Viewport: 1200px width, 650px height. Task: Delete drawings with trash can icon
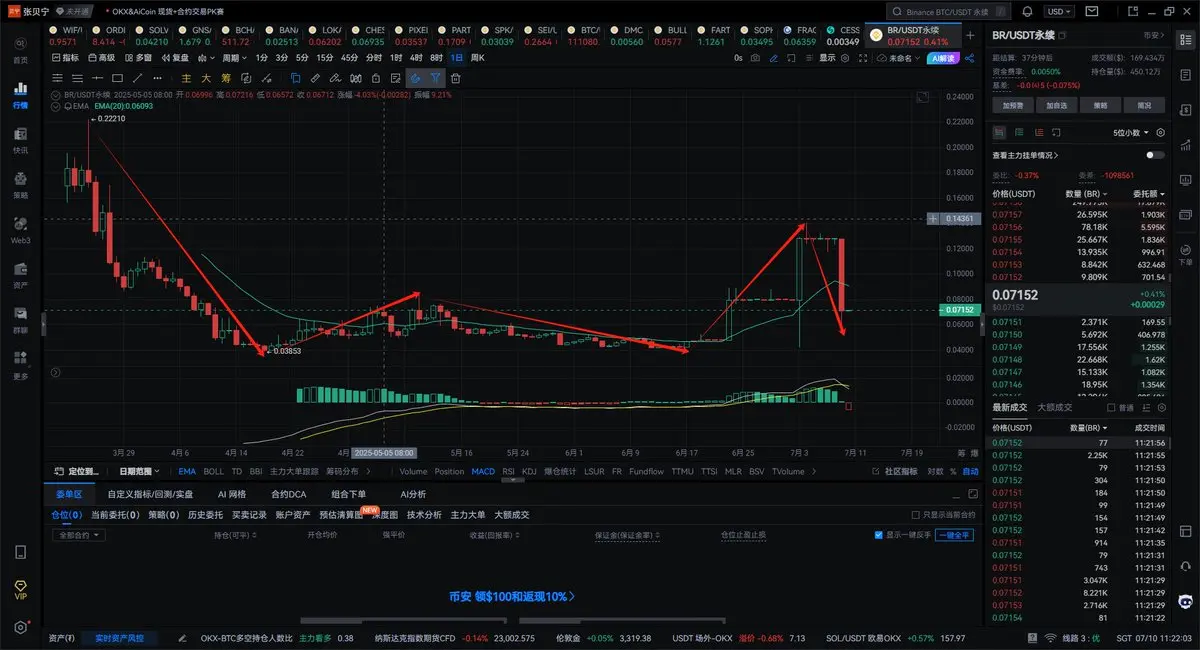point(455,77)
